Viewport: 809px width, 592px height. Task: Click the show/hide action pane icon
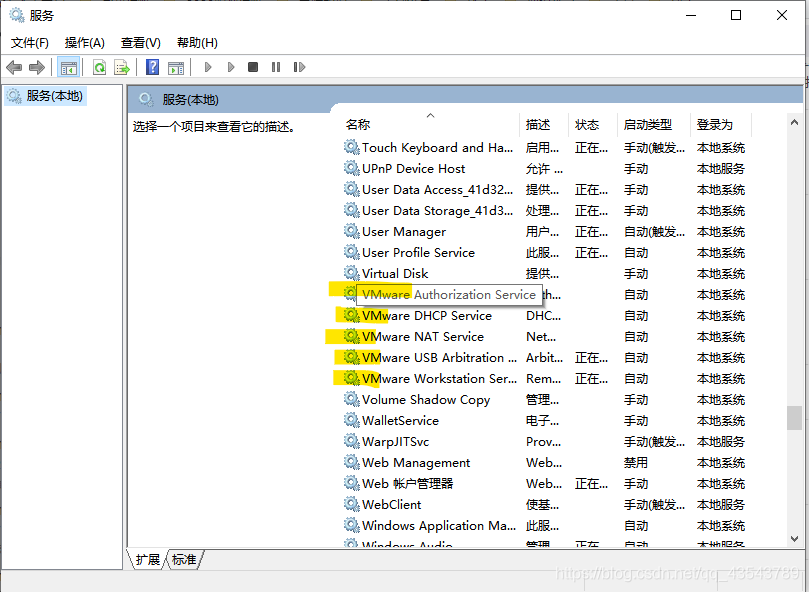(176, 67)
